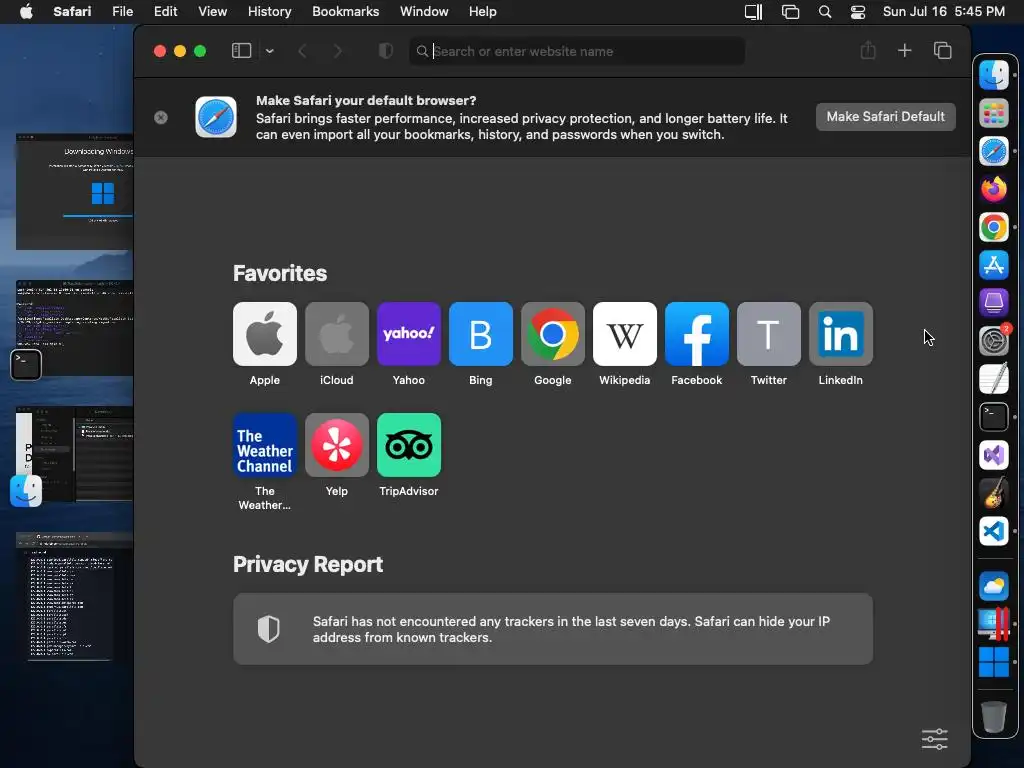
Task: Expand the tab group dropdown arrow
Action: pos(270,51)
